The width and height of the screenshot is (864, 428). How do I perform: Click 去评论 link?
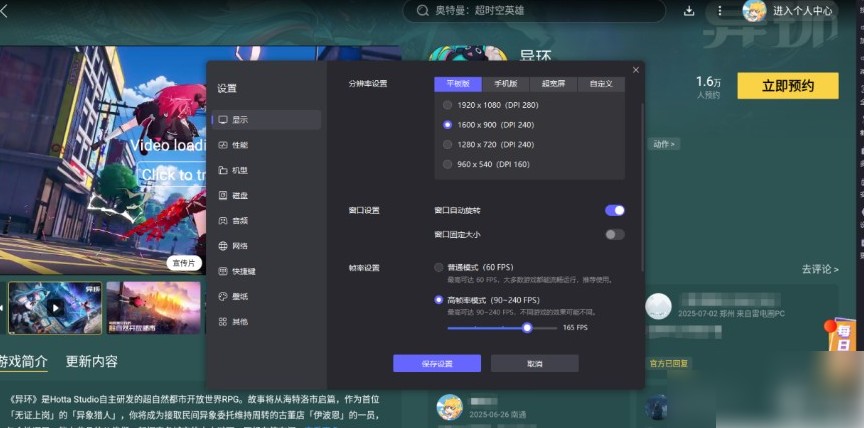pyautogui.click(x=820, y=269)
